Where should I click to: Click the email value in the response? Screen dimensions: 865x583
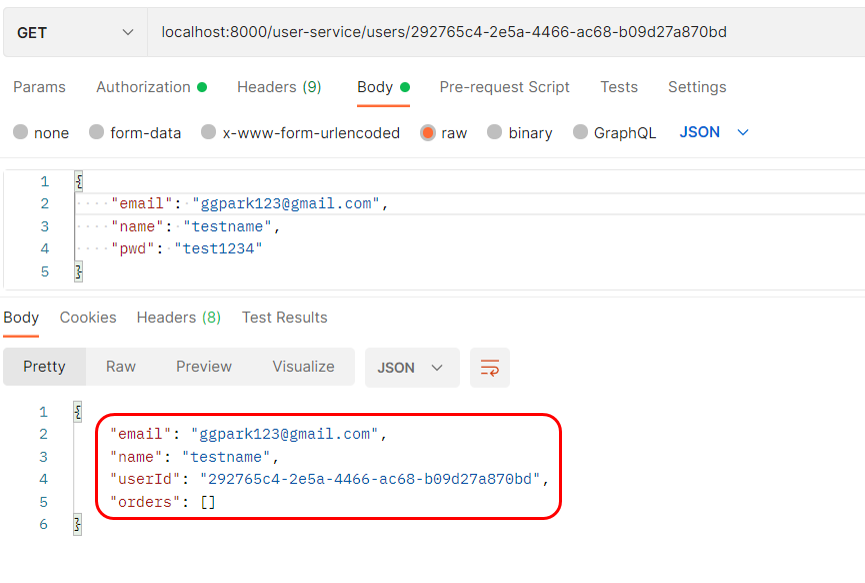coord(285,434)
